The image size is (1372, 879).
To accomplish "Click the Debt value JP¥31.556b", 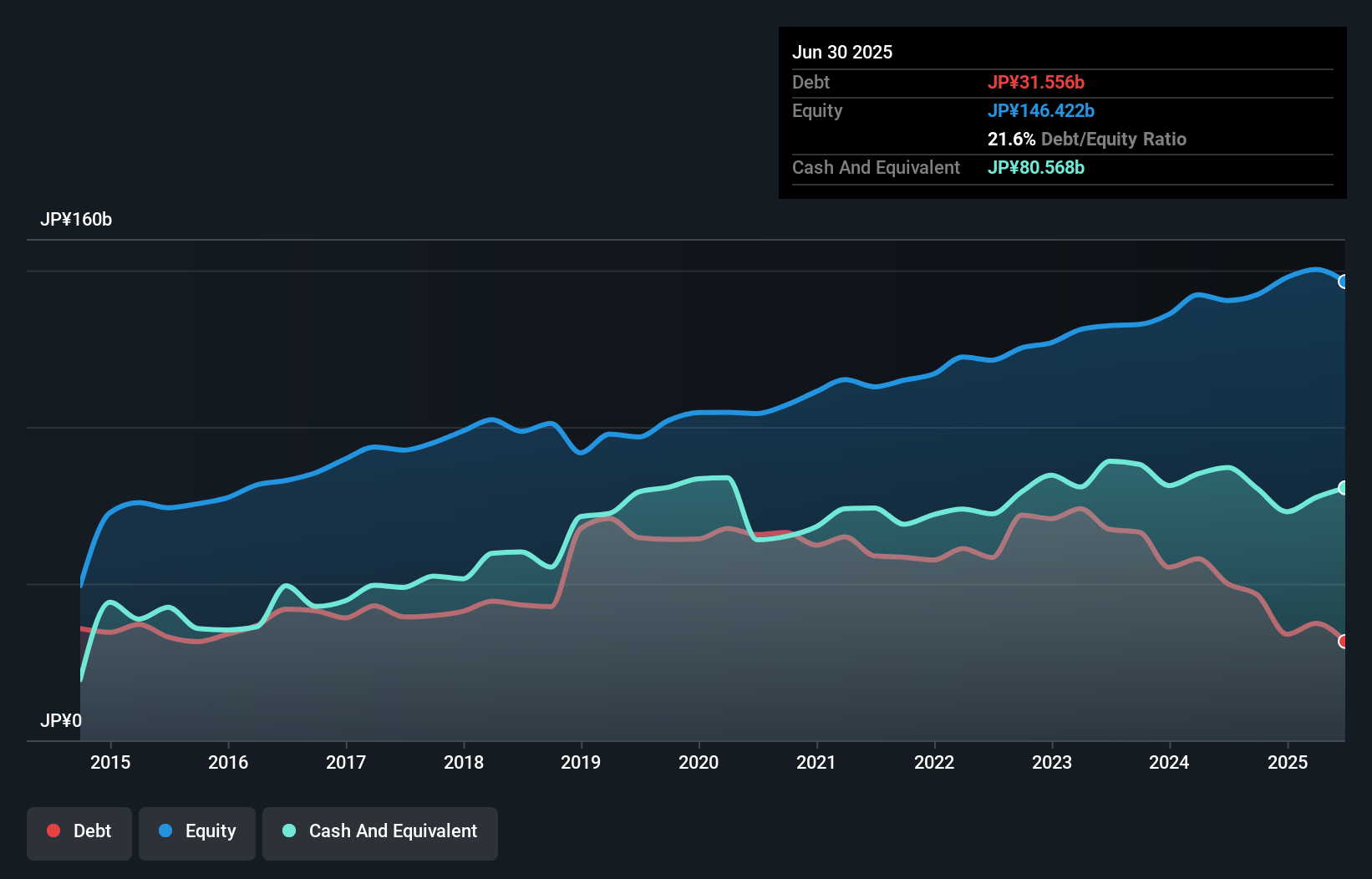I will 1036,82.
